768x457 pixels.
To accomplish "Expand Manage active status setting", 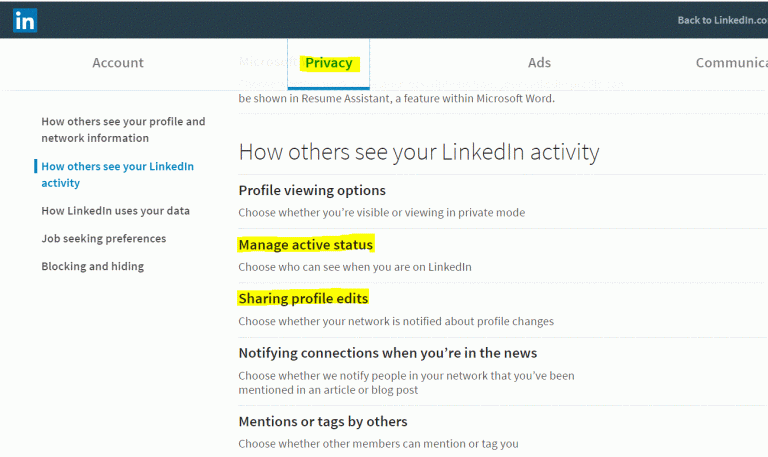I will coord(306,244).
